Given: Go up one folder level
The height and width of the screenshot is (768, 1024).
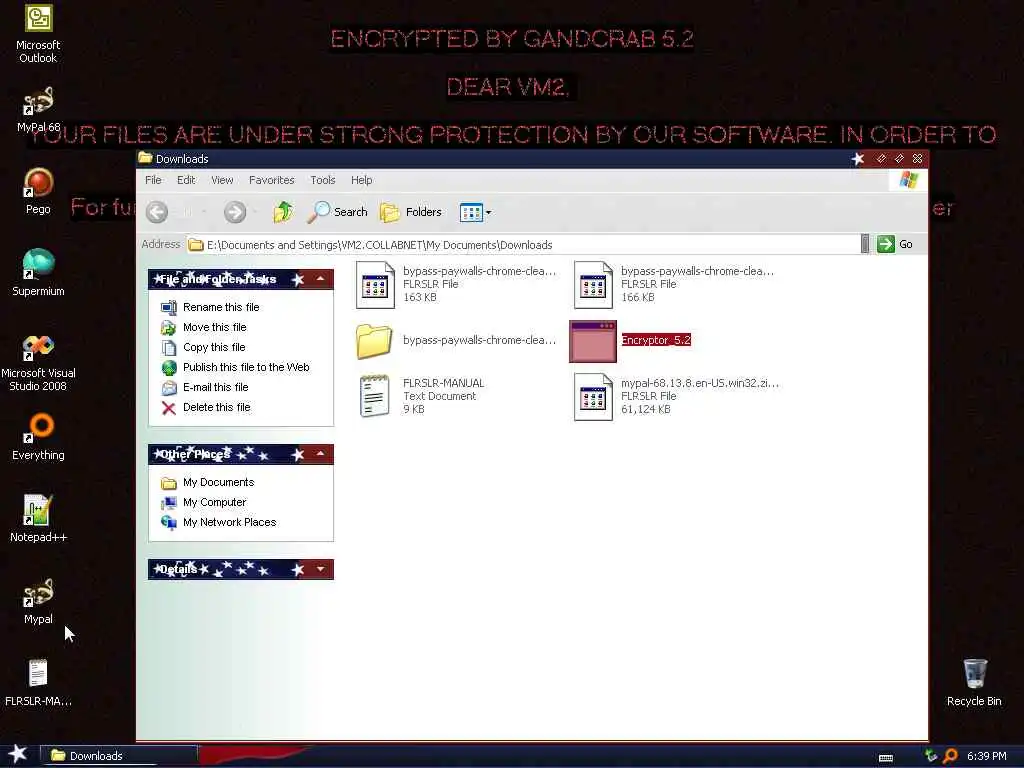Looking at the screenshot, I should [x=283, y=212].
